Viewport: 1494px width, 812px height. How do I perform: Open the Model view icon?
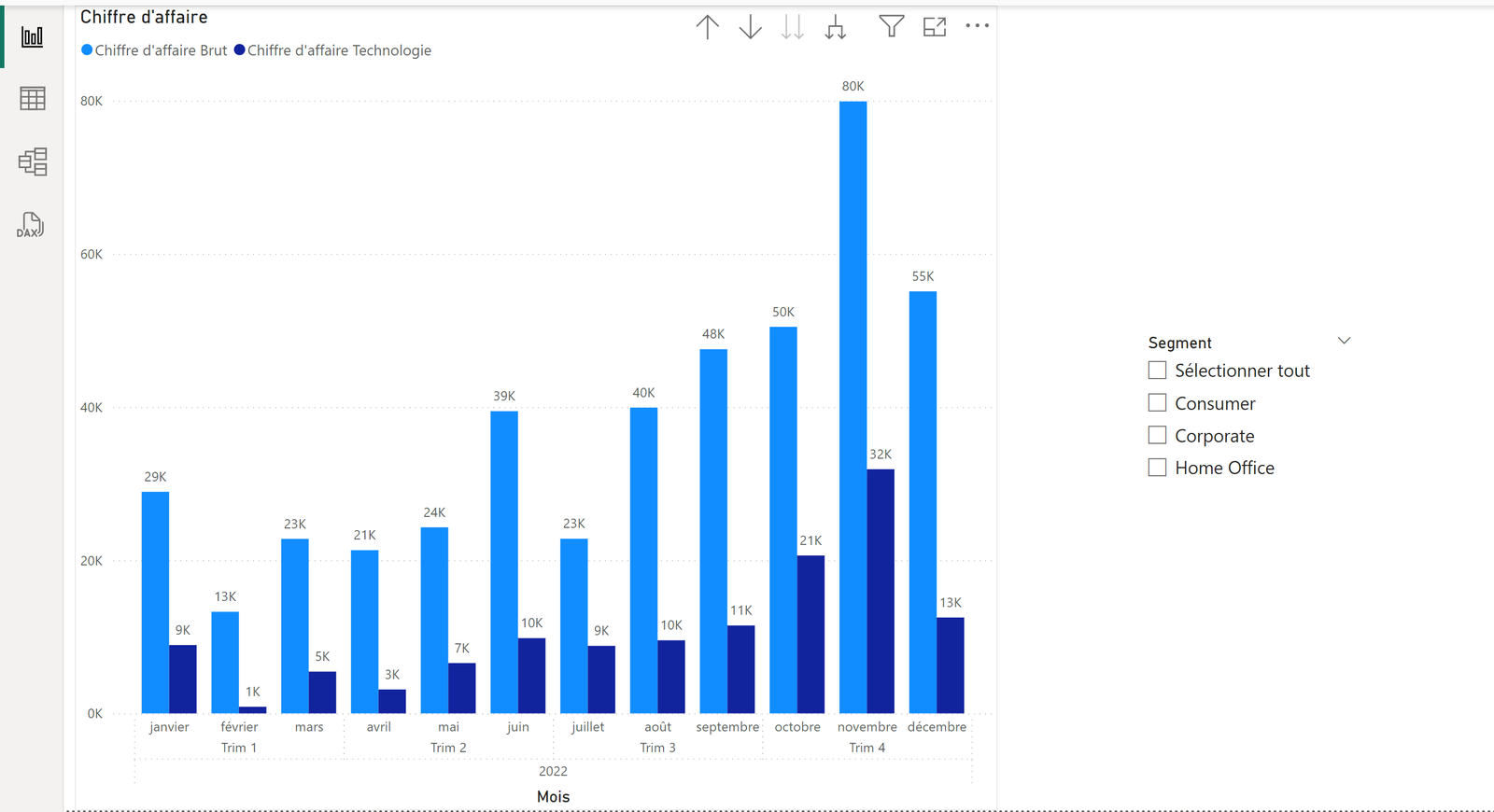tap(32, 161)
